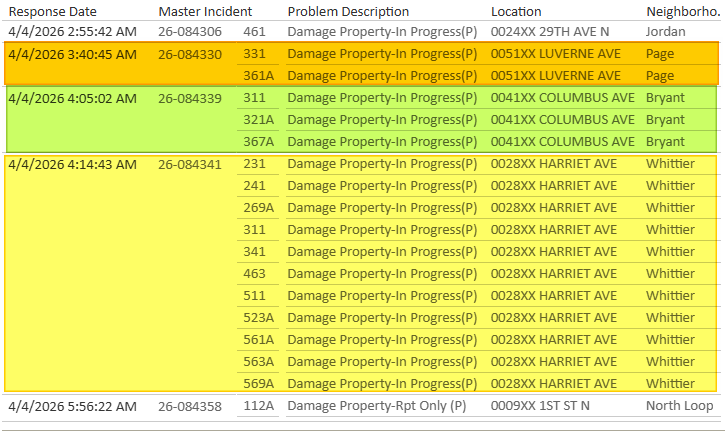Select response date 4/4/2026 3:40:45 AM

(x=73, y=54)
